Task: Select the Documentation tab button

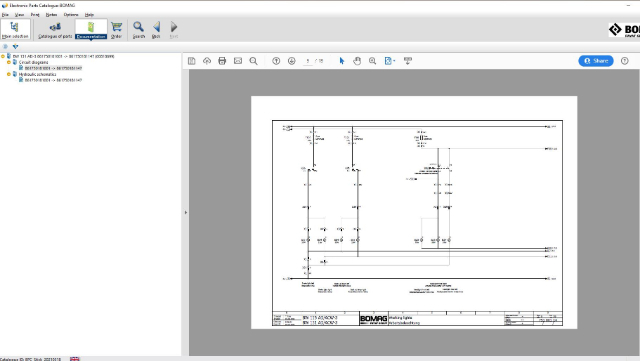Action: (91, 30)
